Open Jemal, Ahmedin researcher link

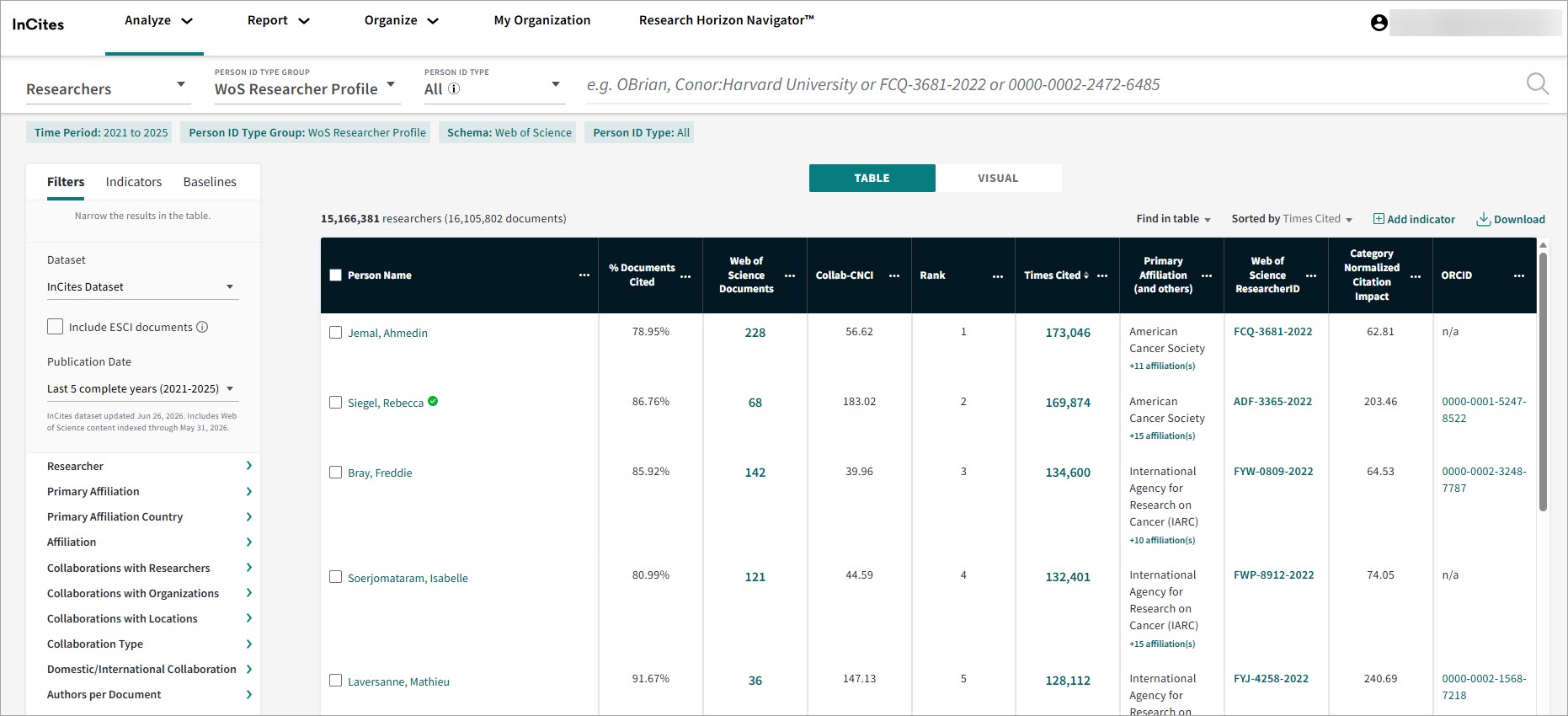coord(387,333)
